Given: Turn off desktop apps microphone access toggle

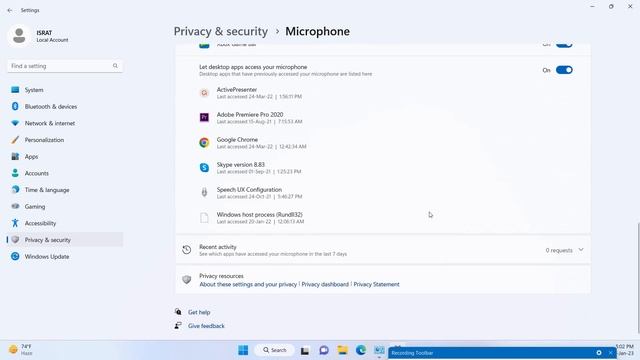Looking at the screenshot, I should pyautogui.click(x=564, y=70).
